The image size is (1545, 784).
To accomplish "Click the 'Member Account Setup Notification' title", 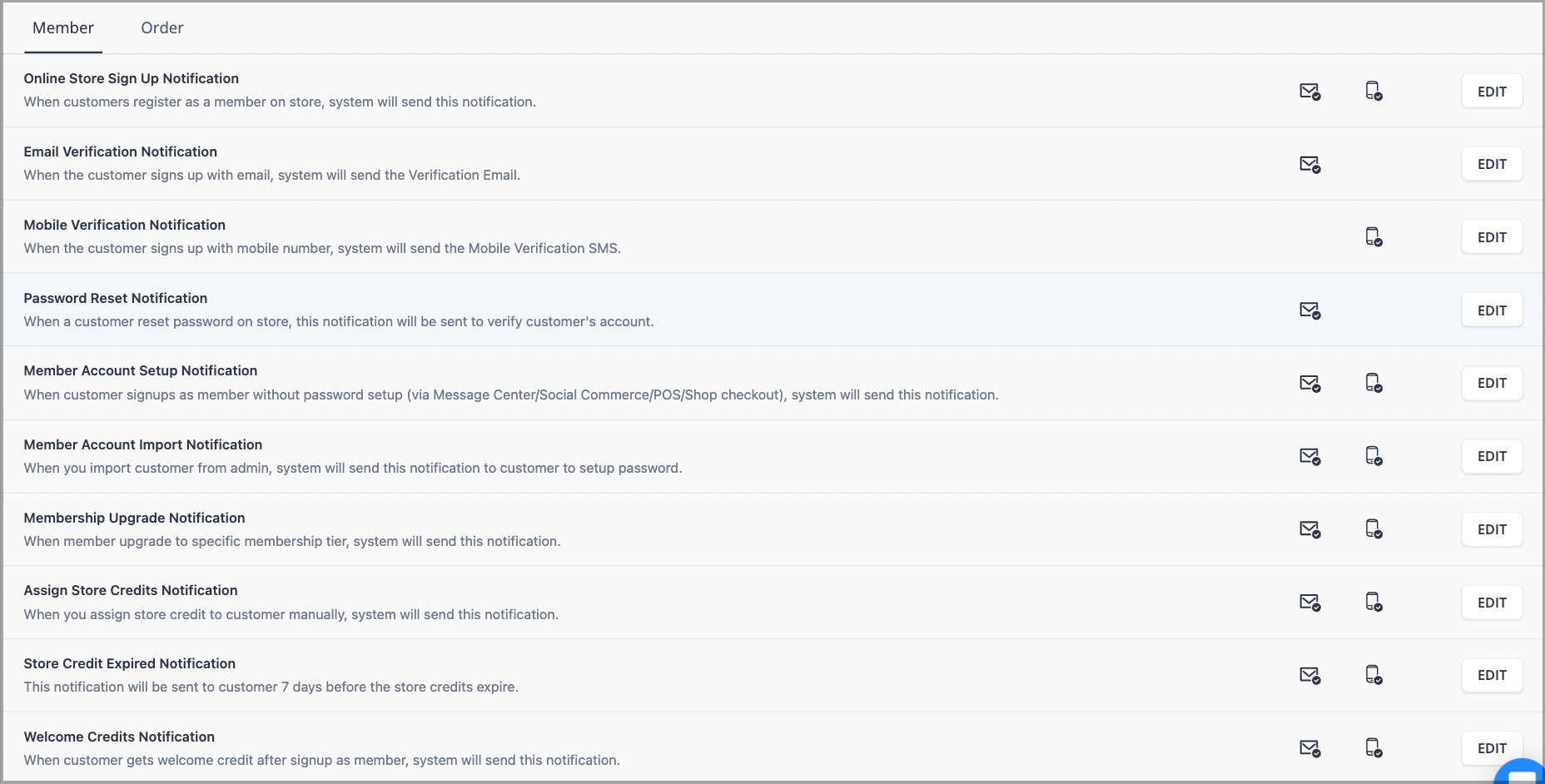I will 141,370.
